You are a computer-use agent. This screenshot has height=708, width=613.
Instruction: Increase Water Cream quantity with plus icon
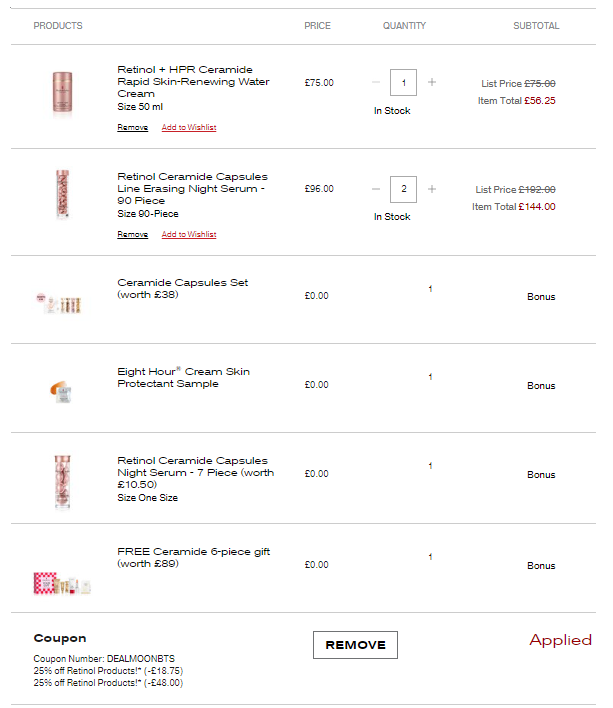432,82
